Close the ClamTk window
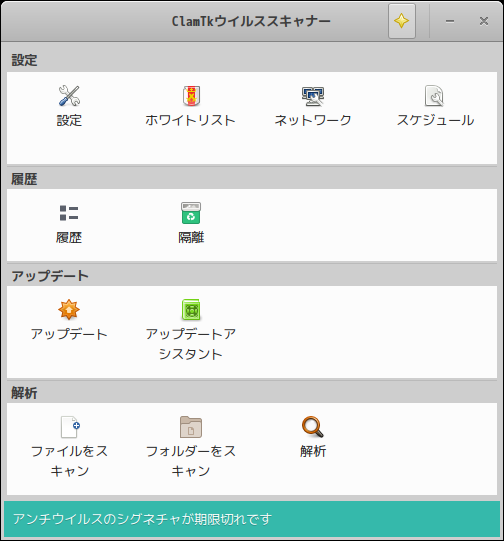The width and height of the screenshot is (504, 541). point(484,21)
